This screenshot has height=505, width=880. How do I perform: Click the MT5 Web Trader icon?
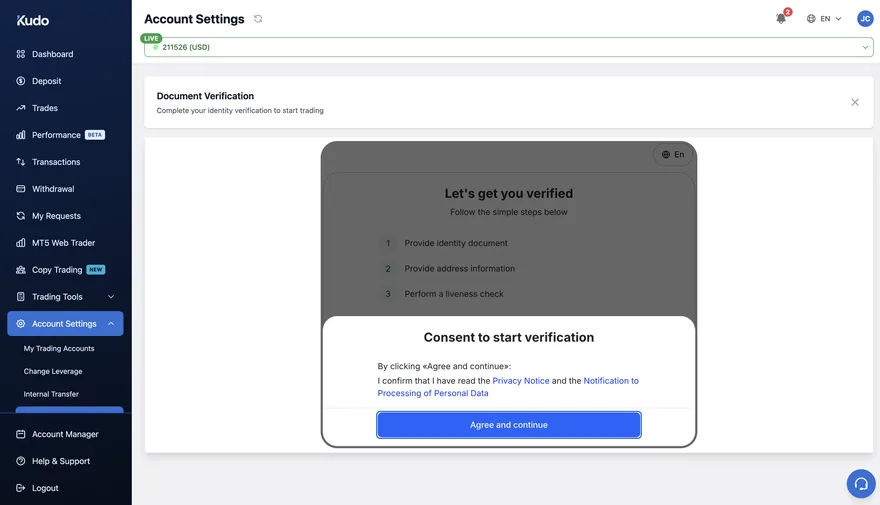coord(21,242)
